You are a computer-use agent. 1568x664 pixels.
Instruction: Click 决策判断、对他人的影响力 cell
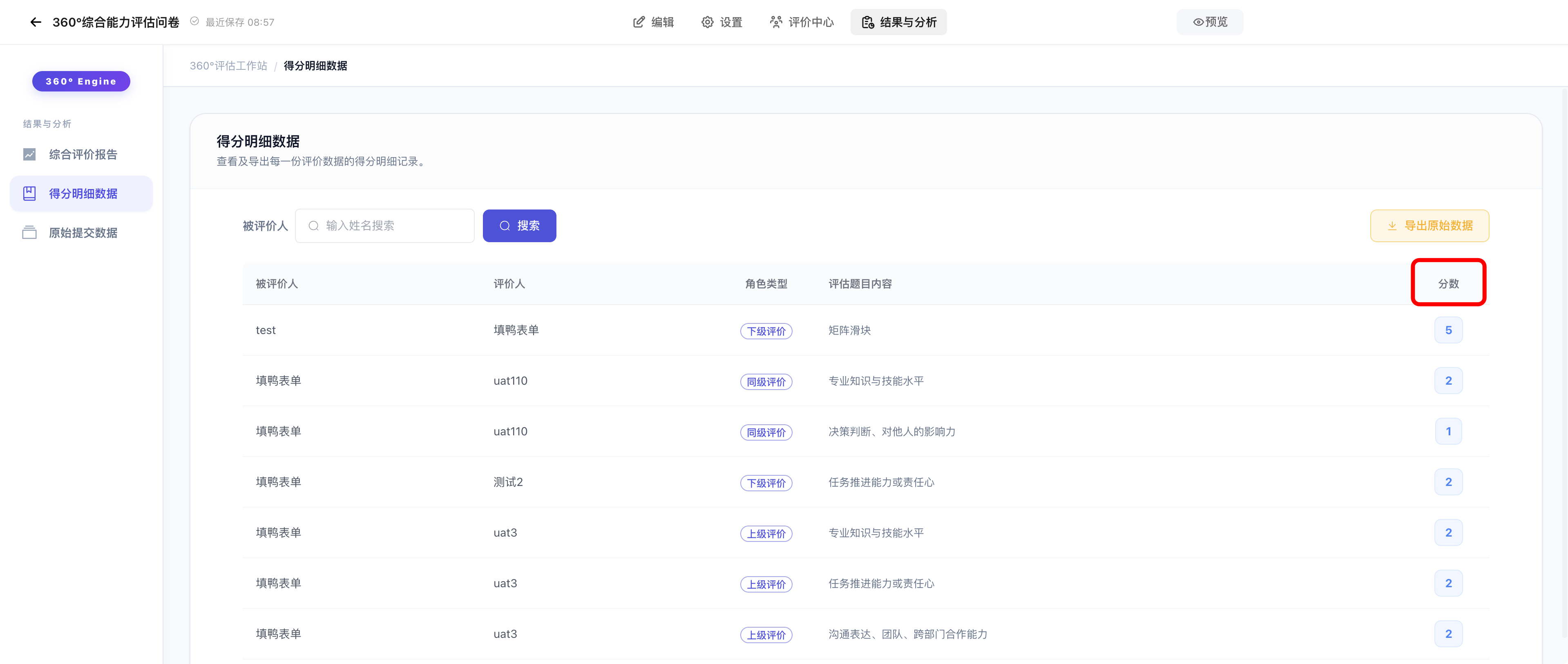click(x=892, y=432)
